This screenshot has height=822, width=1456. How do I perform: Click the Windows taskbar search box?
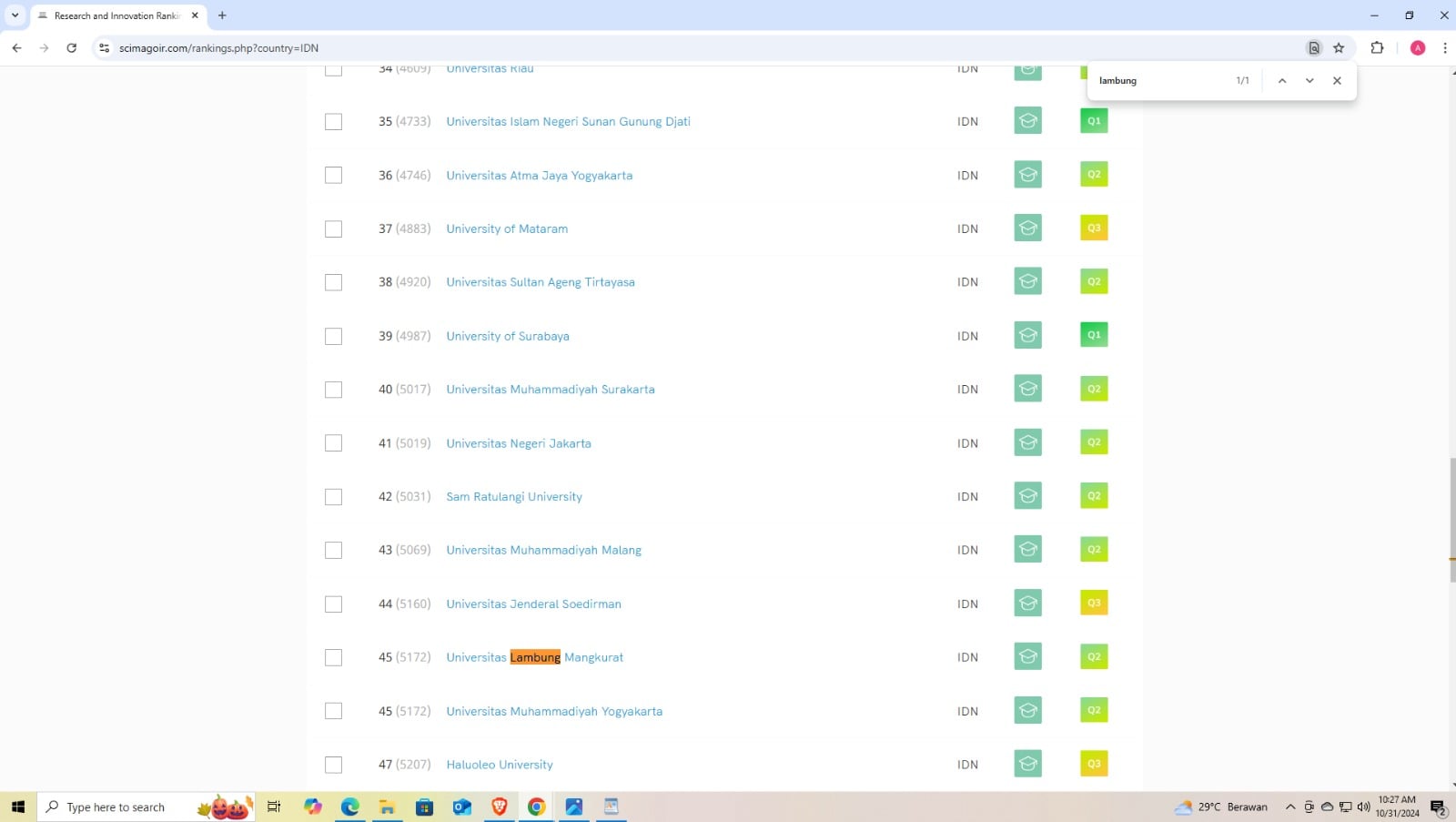146,807
